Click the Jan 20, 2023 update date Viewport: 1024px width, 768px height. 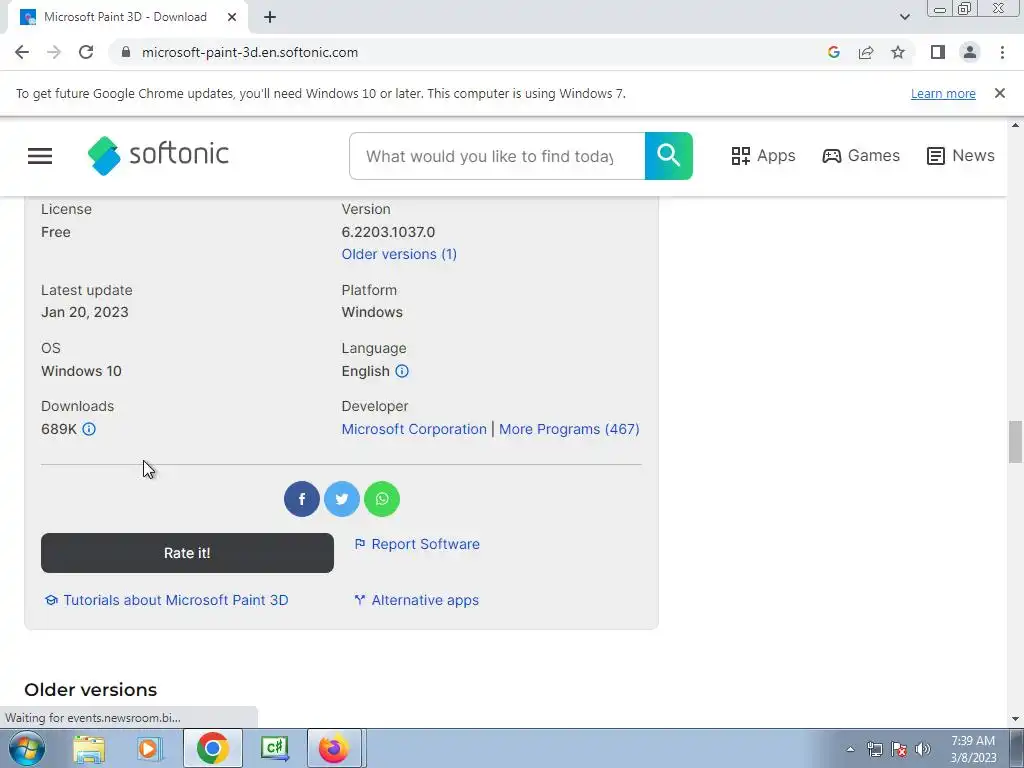point(85,312)
